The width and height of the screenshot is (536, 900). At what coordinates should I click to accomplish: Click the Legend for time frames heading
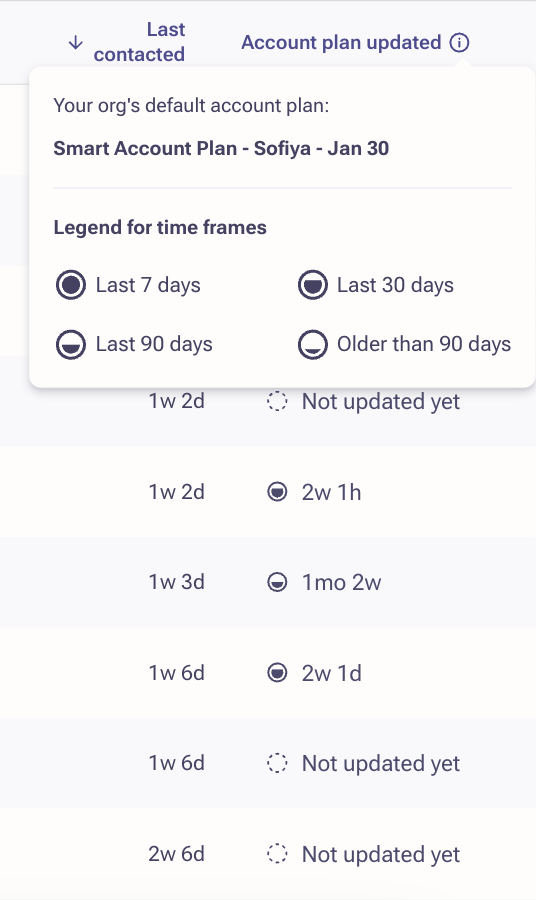[160, 227]
